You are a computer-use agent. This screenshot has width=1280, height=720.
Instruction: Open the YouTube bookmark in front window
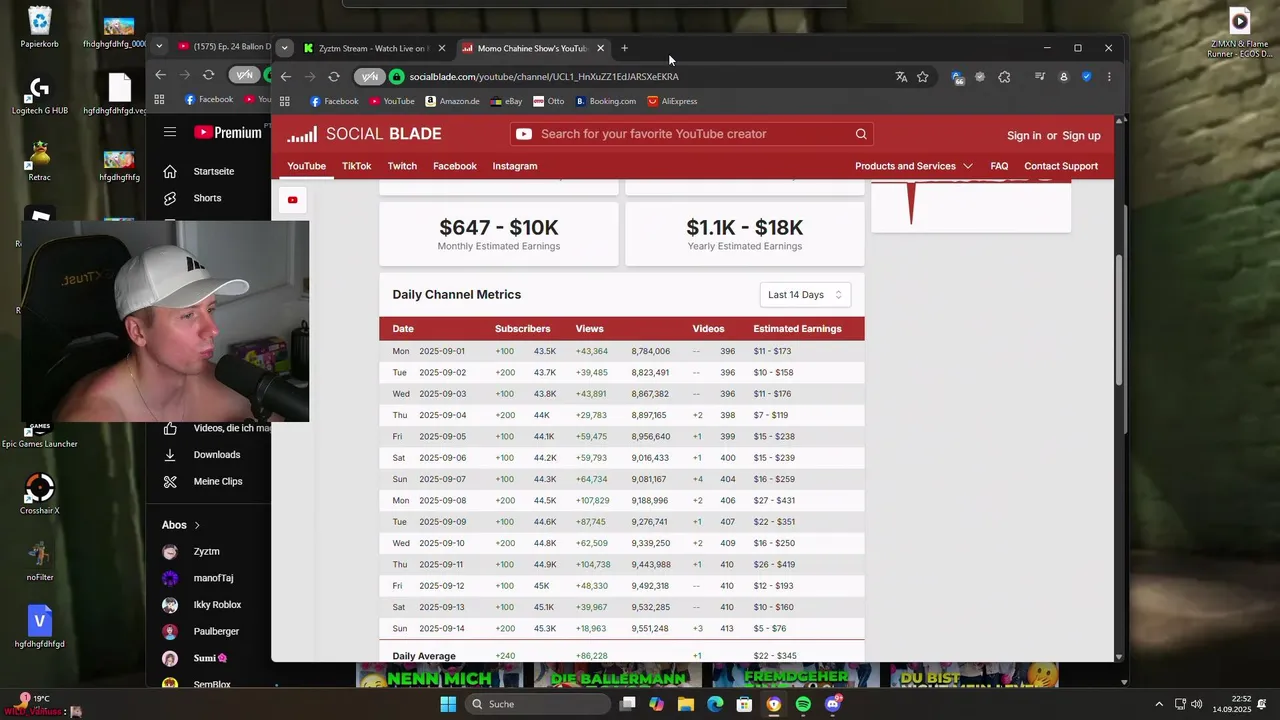point(392,101)
